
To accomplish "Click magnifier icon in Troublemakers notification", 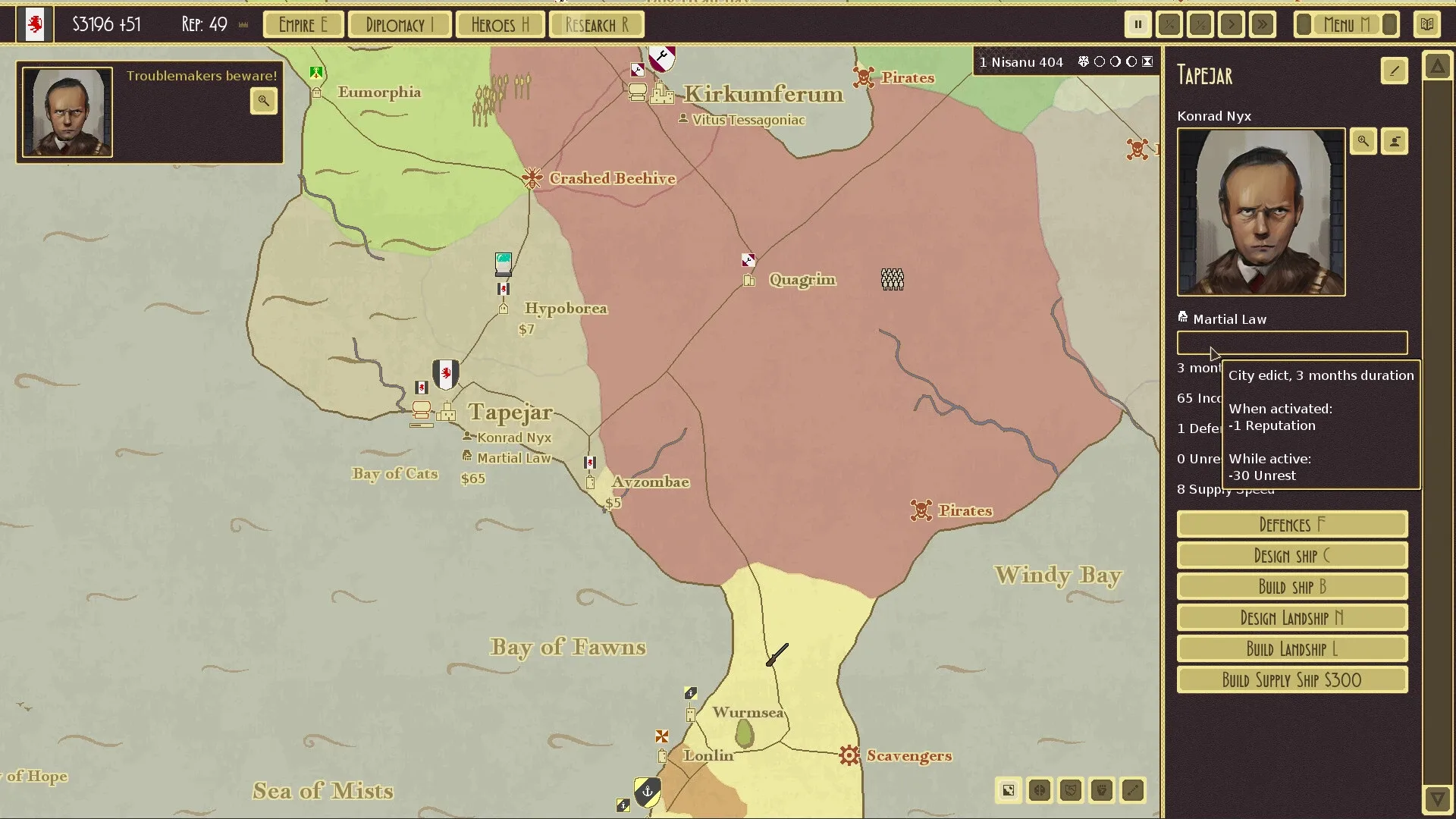I will click(263, 101).
